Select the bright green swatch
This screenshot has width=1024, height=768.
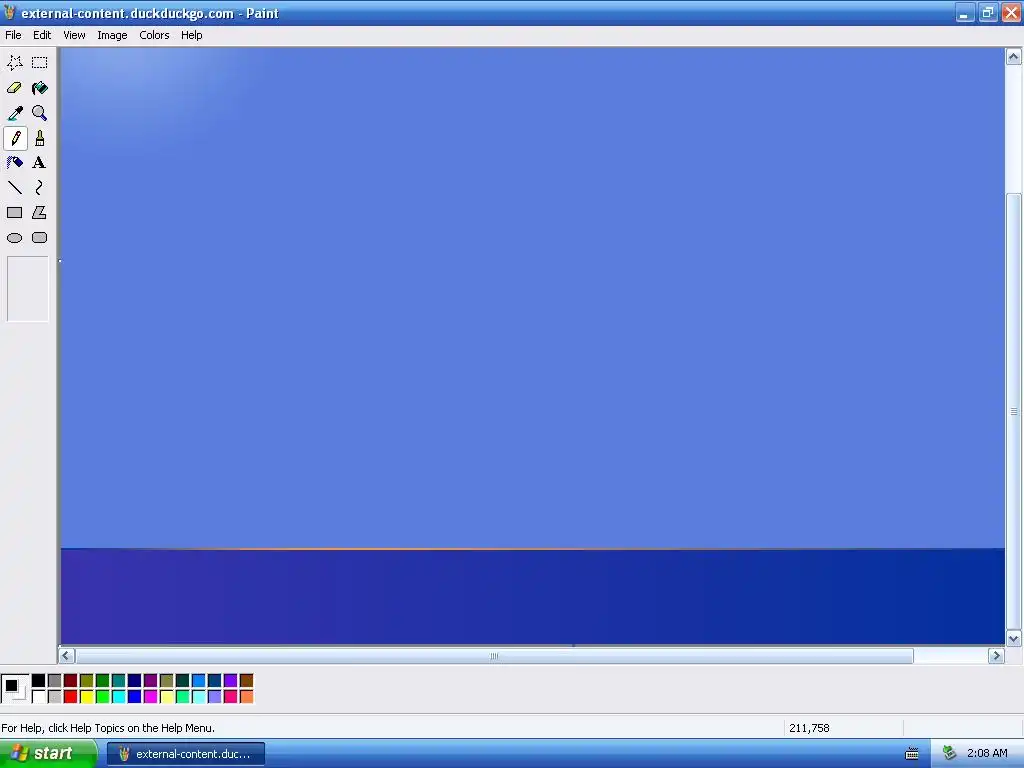point(103,697)
